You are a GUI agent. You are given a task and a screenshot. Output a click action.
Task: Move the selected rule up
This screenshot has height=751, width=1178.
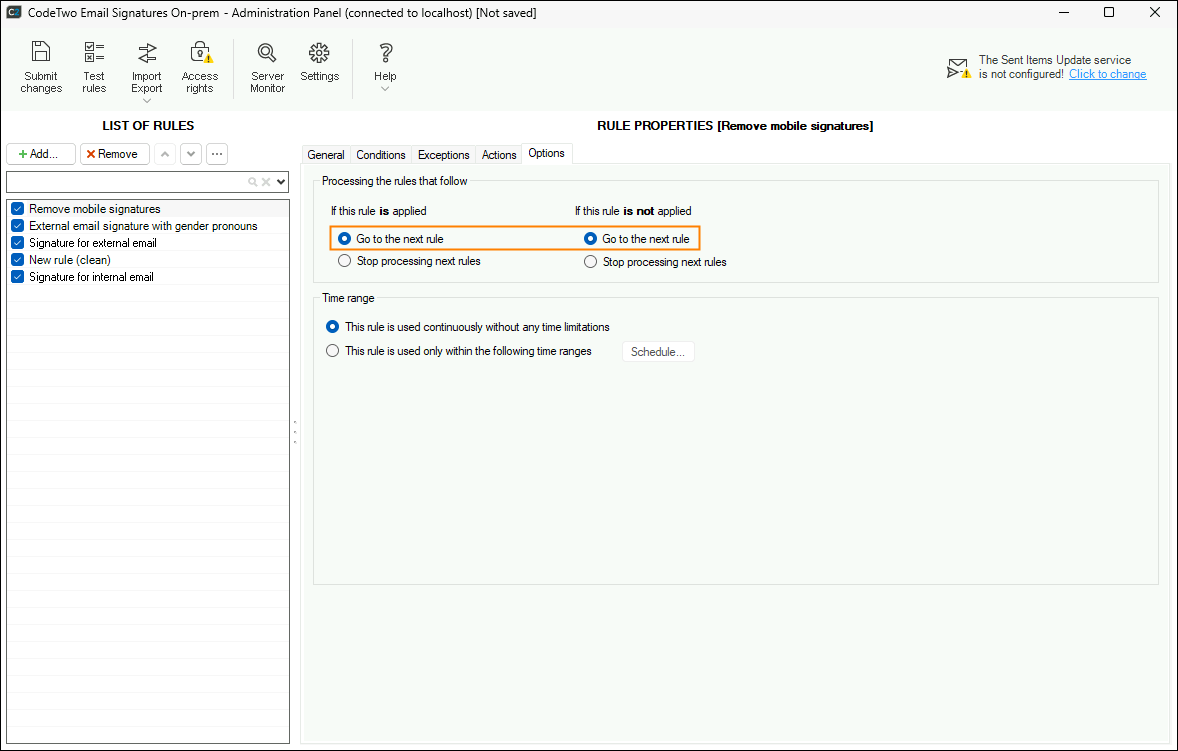[x=165, y=154]
